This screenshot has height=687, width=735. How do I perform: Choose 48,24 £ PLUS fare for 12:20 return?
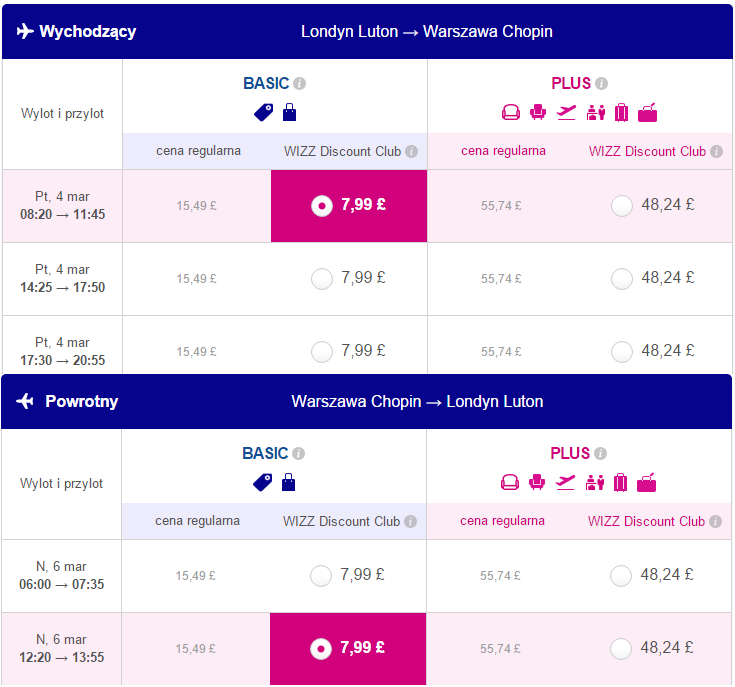coord(621,649)
